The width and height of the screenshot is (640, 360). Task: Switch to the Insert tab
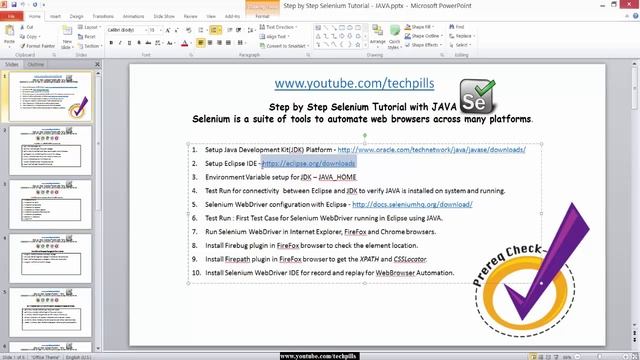pos(55,16)
